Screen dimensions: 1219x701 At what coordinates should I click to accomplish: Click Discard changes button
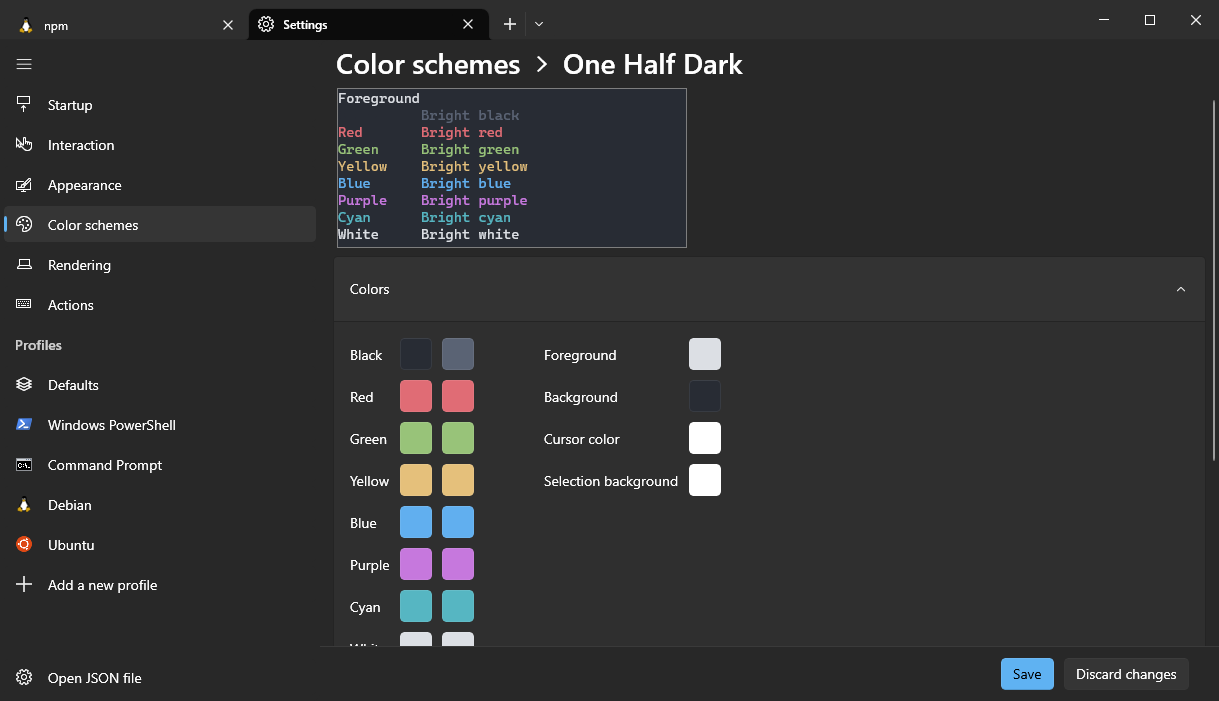click(1125, 674)
